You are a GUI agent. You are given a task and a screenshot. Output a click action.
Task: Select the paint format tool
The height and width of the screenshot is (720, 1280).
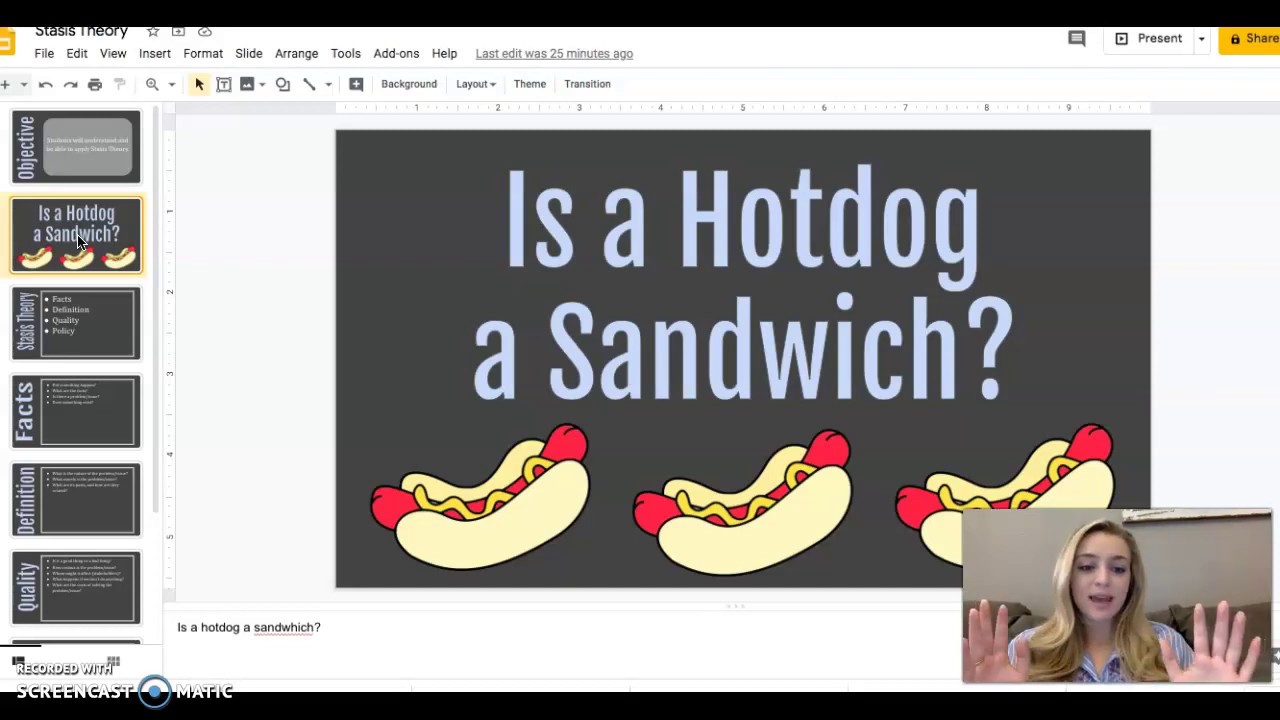pos(120,84)
